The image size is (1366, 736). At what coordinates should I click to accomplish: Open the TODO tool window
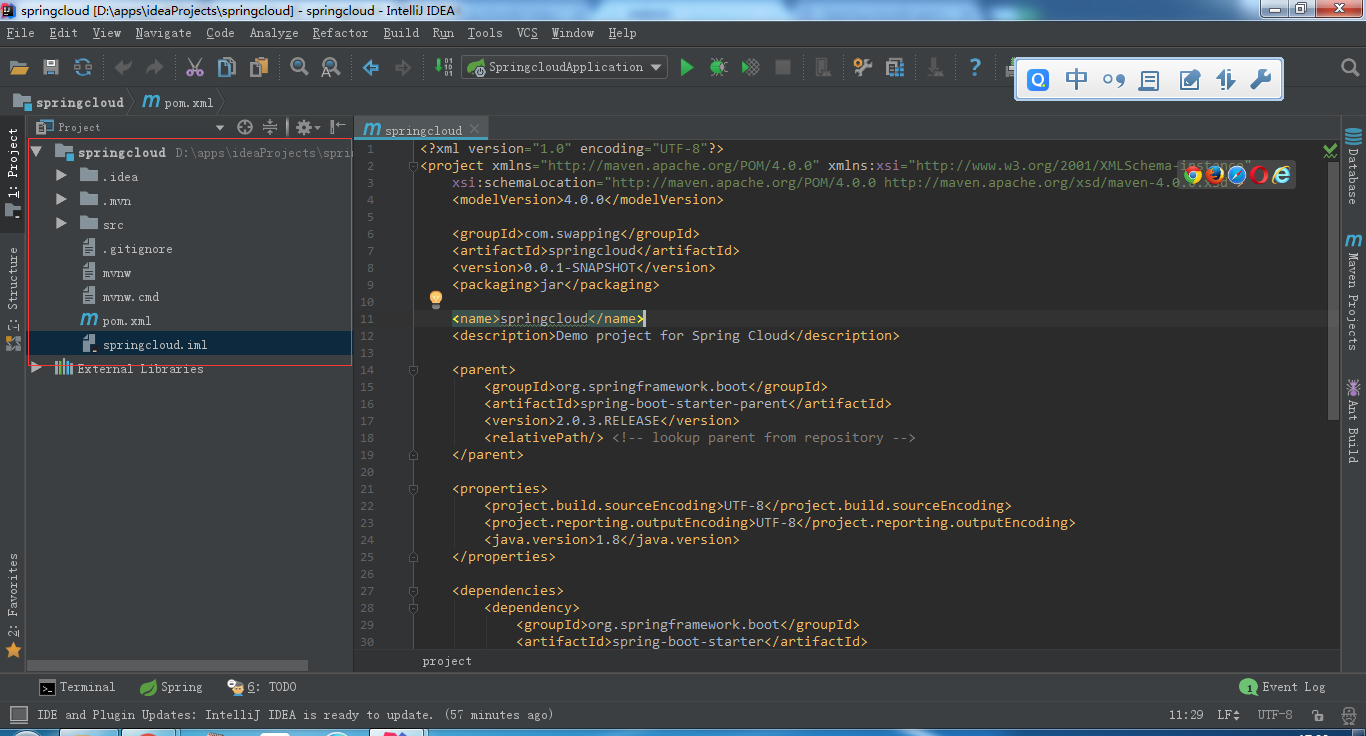(x=261, y=687)
